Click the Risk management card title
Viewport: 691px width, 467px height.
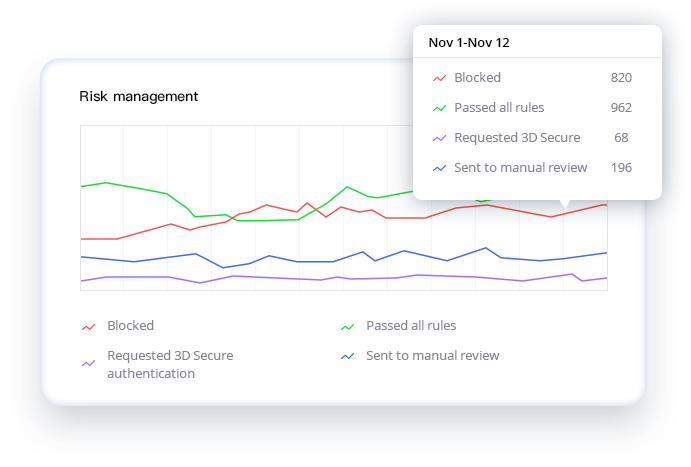138,96
